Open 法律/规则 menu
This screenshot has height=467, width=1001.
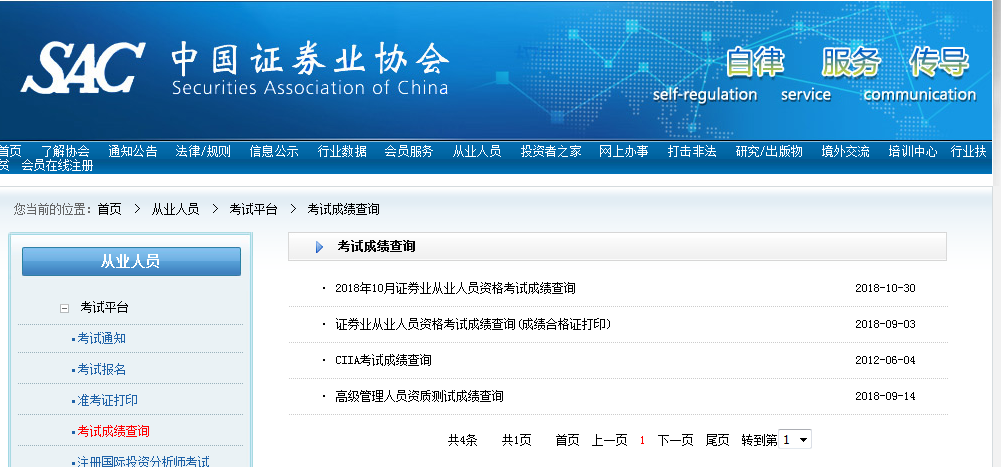(x=203, y=151)
